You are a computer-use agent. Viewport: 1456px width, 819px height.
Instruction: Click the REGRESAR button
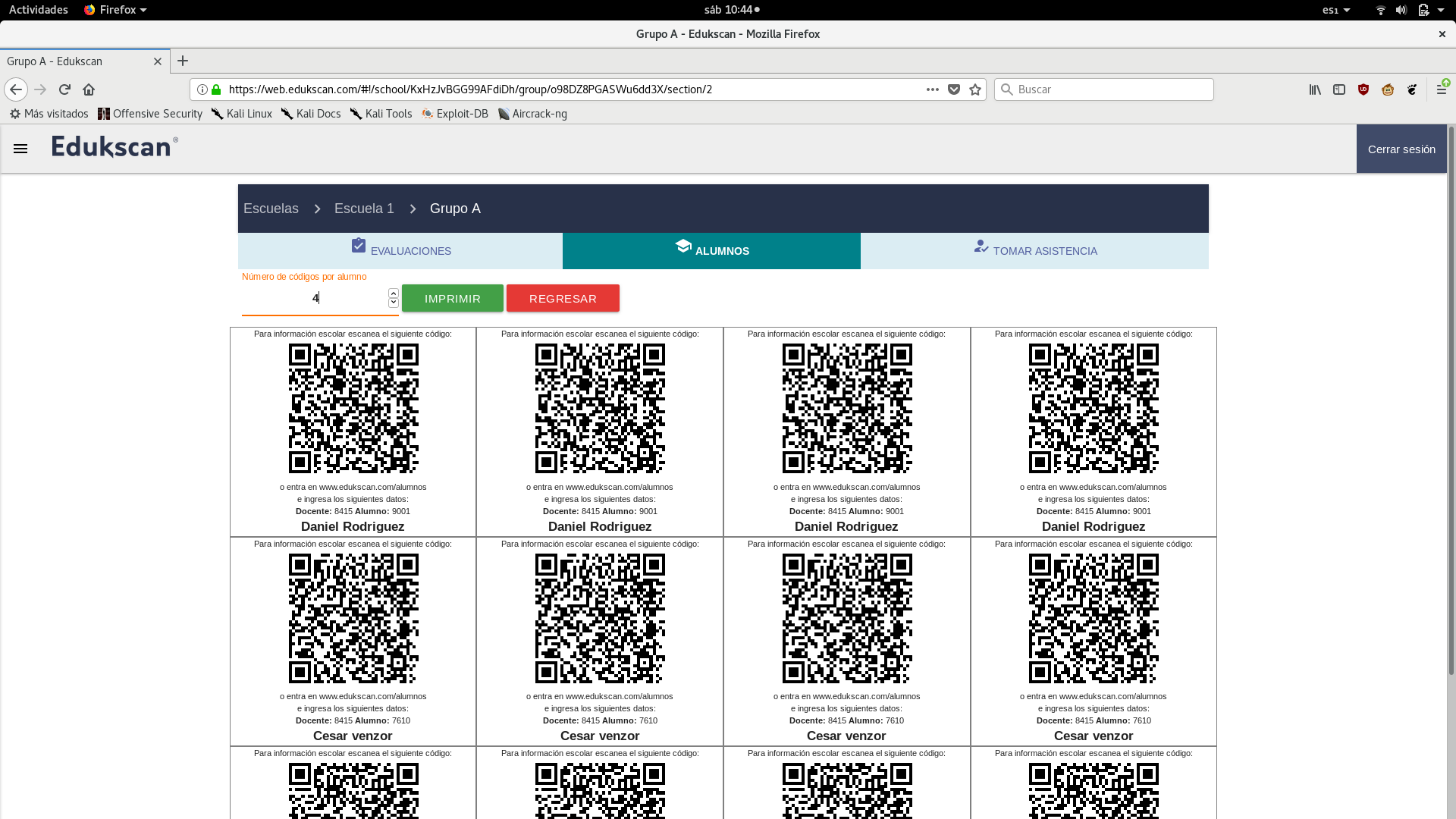(x=563, y=298)
